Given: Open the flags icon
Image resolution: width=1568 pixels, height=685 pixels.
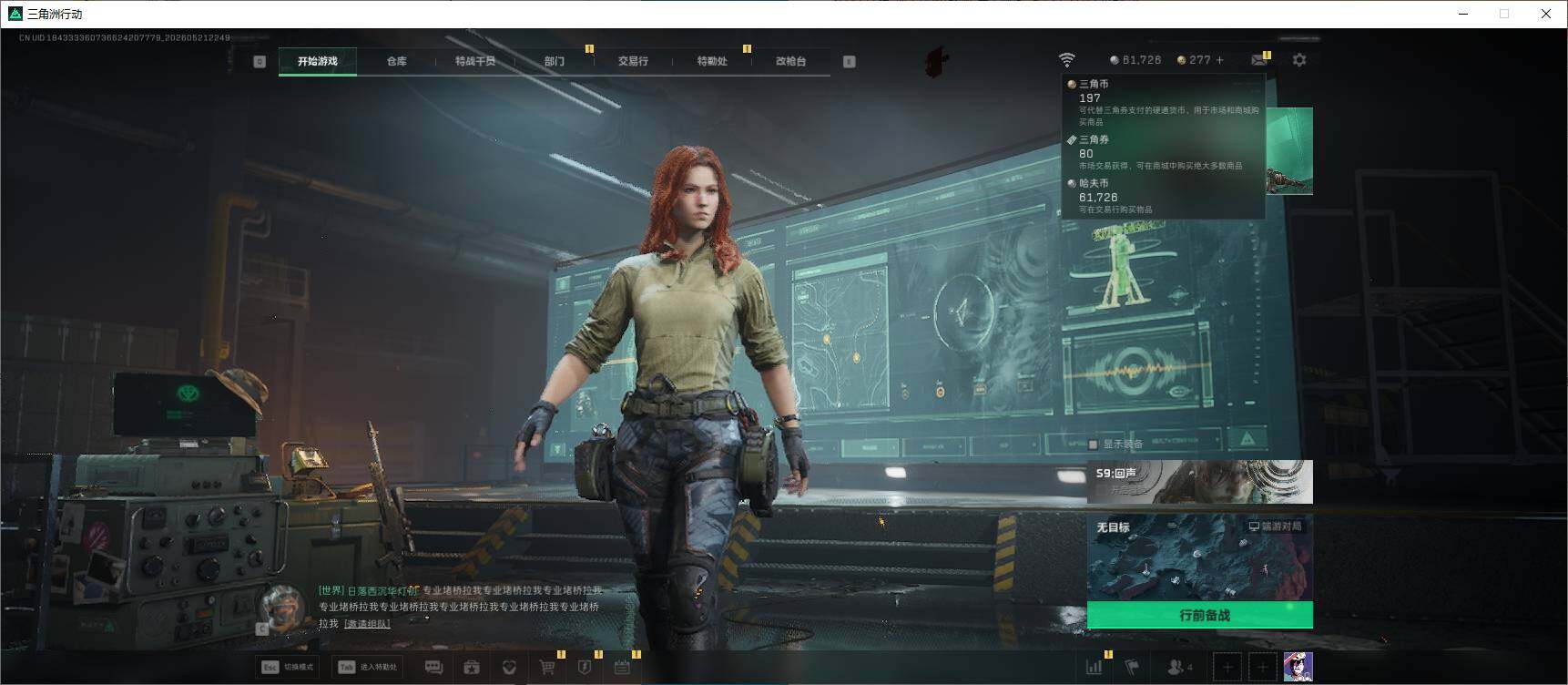Looking at the screenshot, I should click(1132, 668).
